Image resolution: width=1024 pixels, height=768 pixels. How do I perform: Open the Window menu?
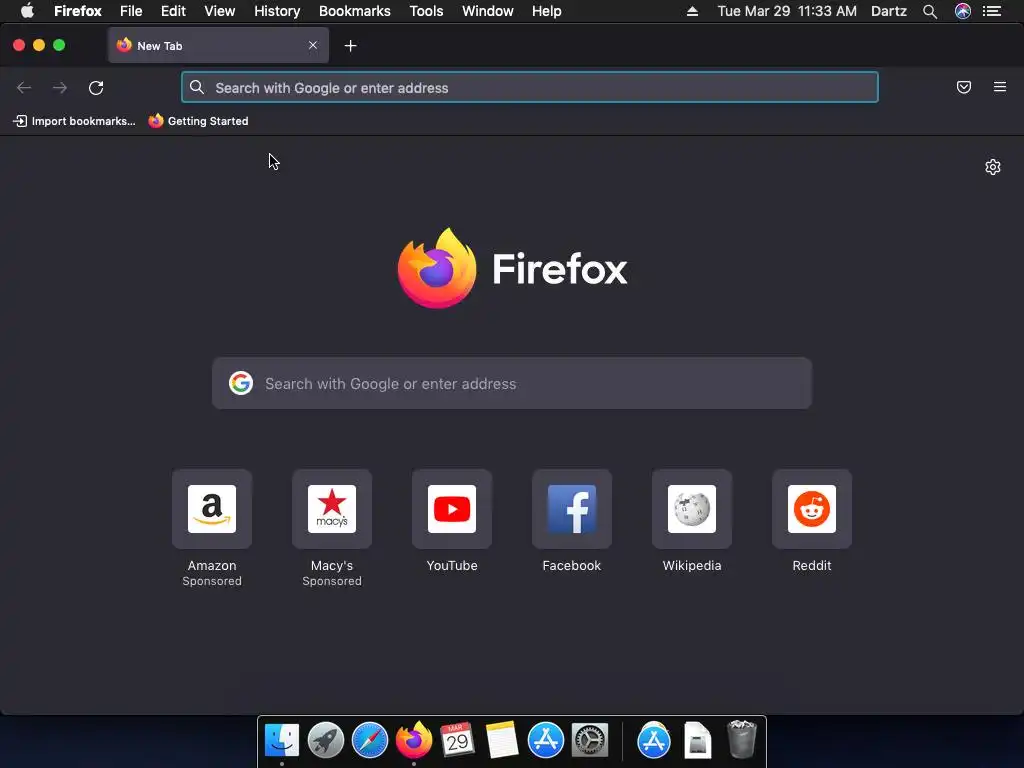point(488,11)
